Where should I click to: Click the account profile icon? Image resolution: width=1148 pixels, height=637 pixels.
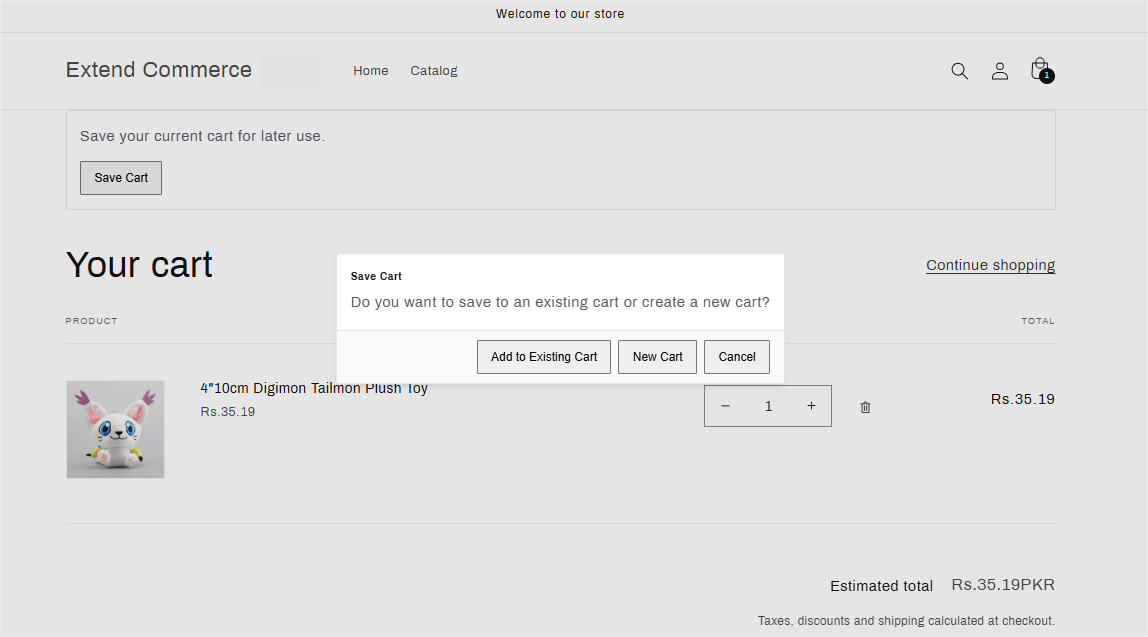(999, 71)
